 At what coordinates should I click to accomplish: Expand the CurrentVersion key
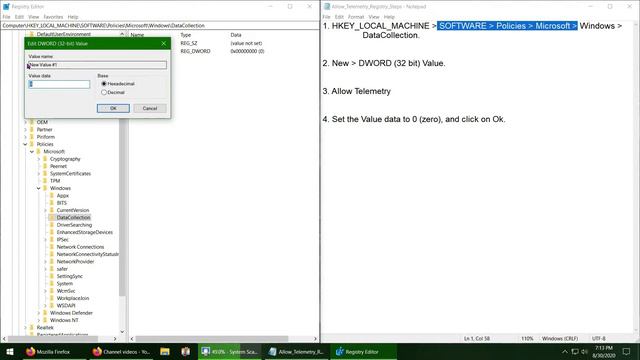click(x=45, y=210)
